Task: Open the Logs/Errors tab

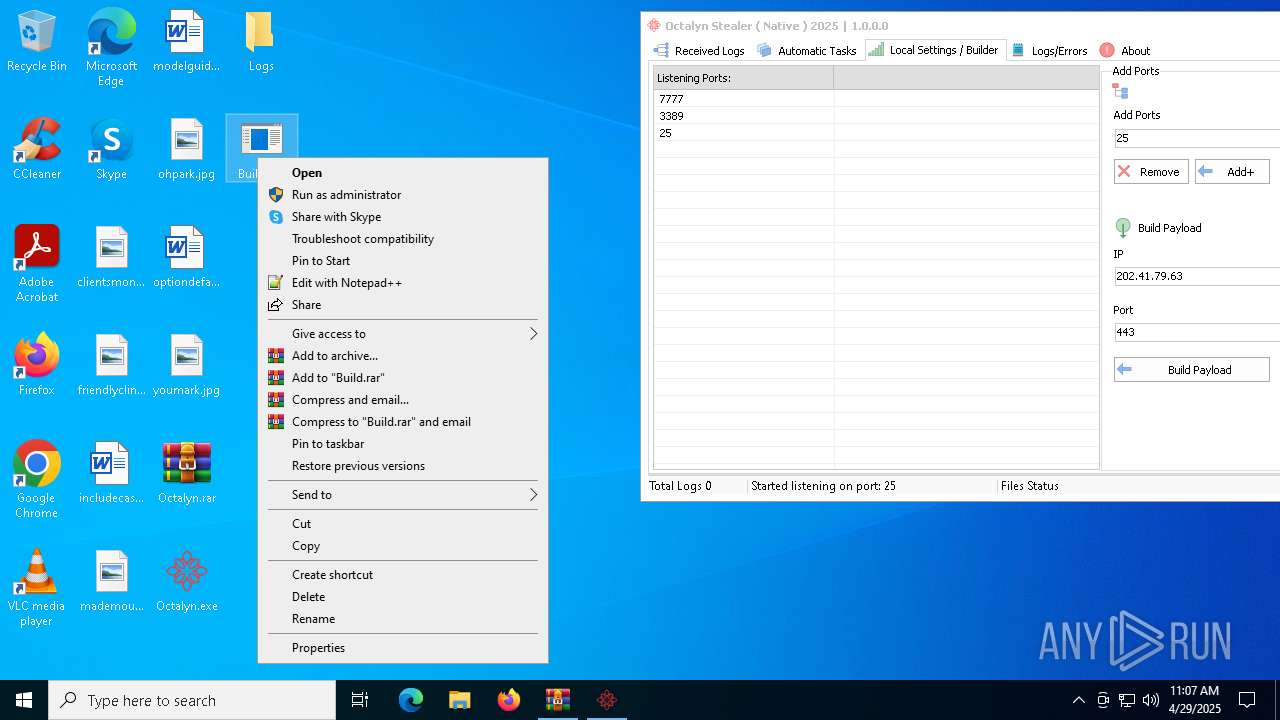Action: [x=1049, y=51]
